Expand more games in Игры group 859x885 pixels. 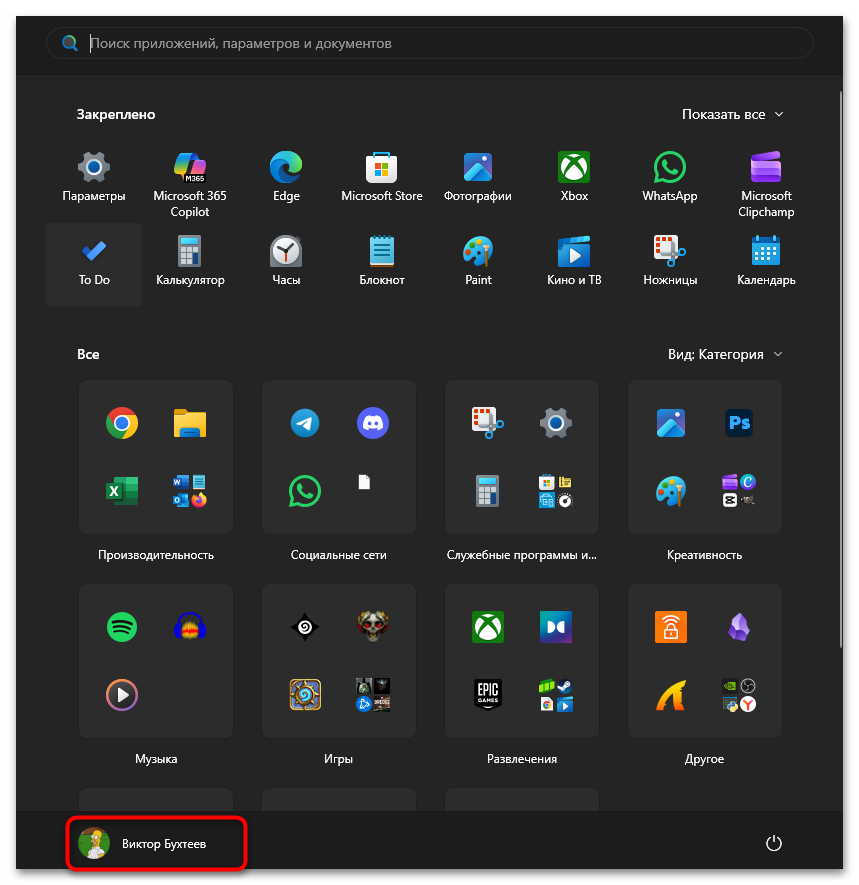click(372, 695)
